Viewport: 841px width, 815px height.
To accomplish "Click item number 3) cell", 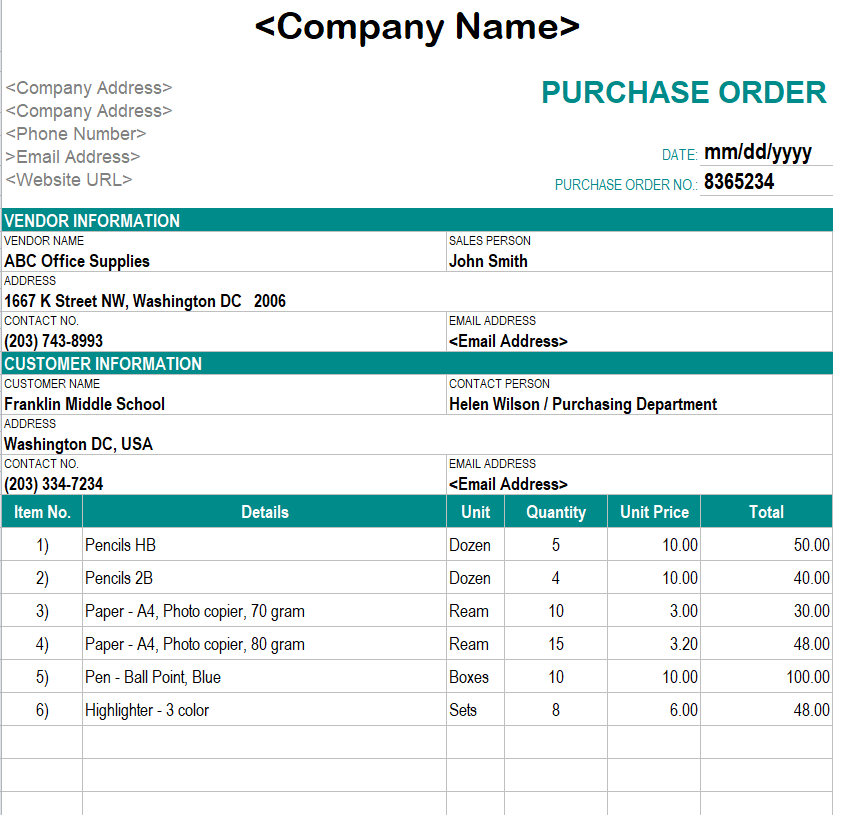I will pos(42,611).
